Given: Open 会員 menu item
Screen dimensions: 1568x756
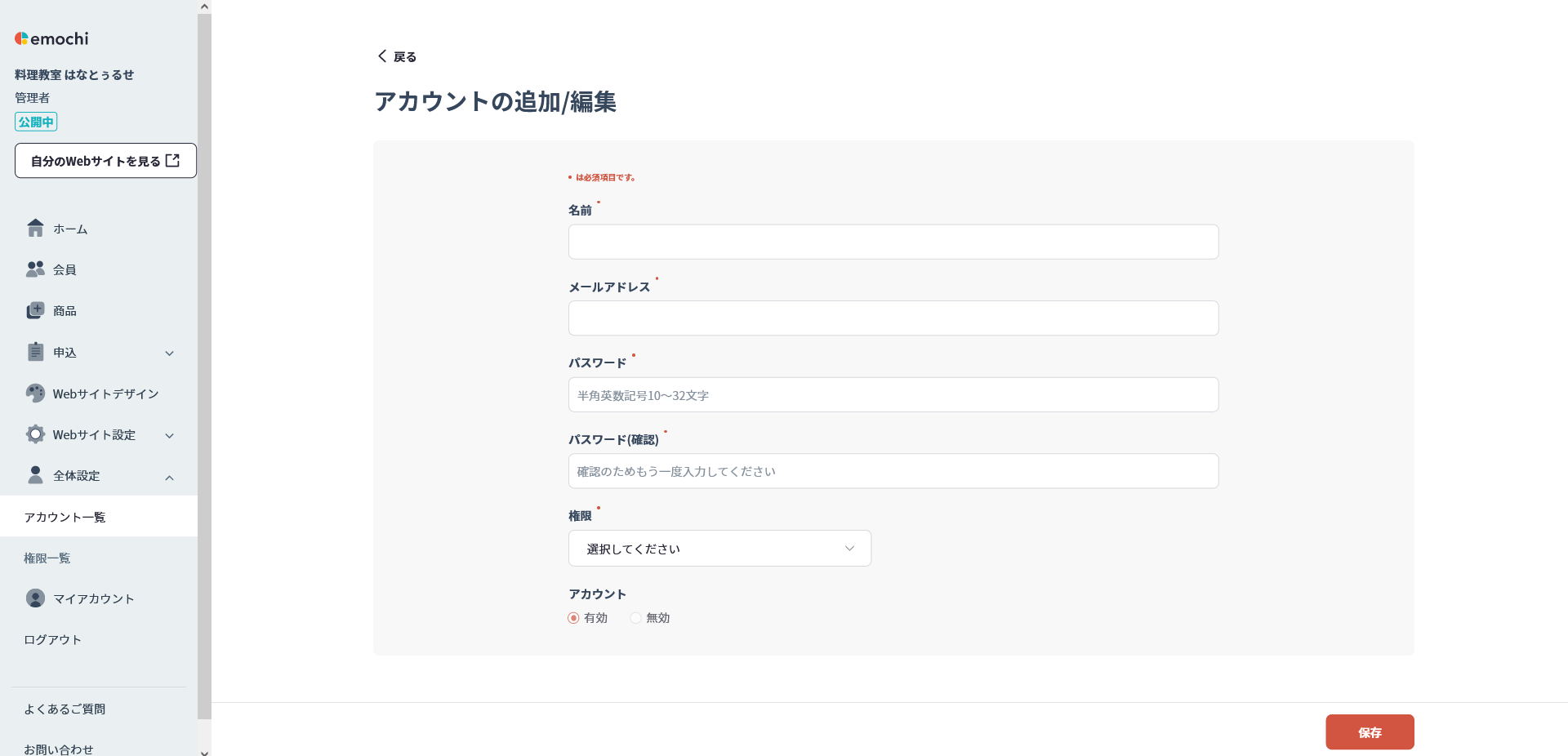Looking at the screenshot, I should click(x=99, y=269).
